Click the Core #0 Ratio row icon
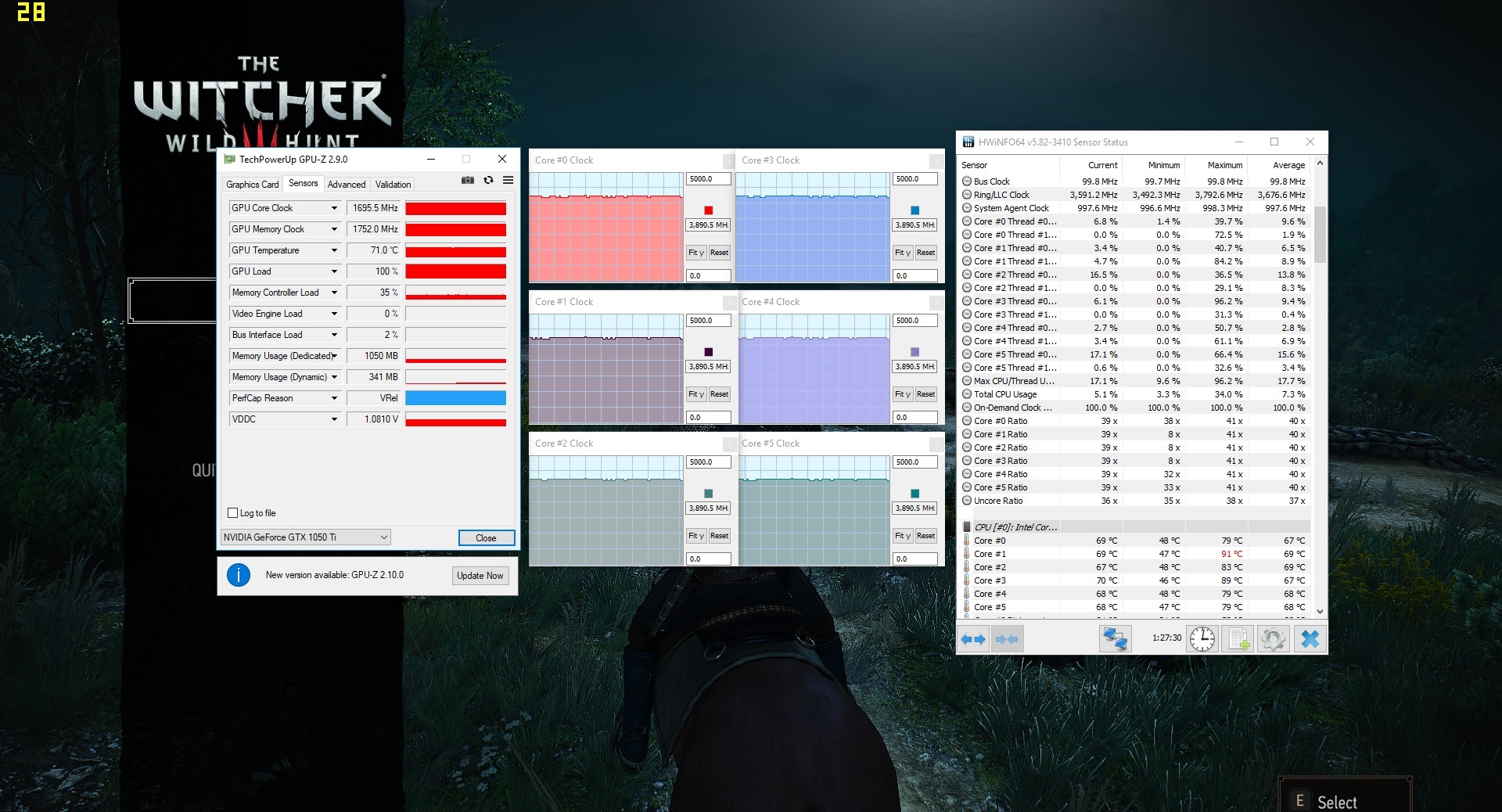Image resolution: width=1502 pixels, height=812 pixels. point(967,421)
